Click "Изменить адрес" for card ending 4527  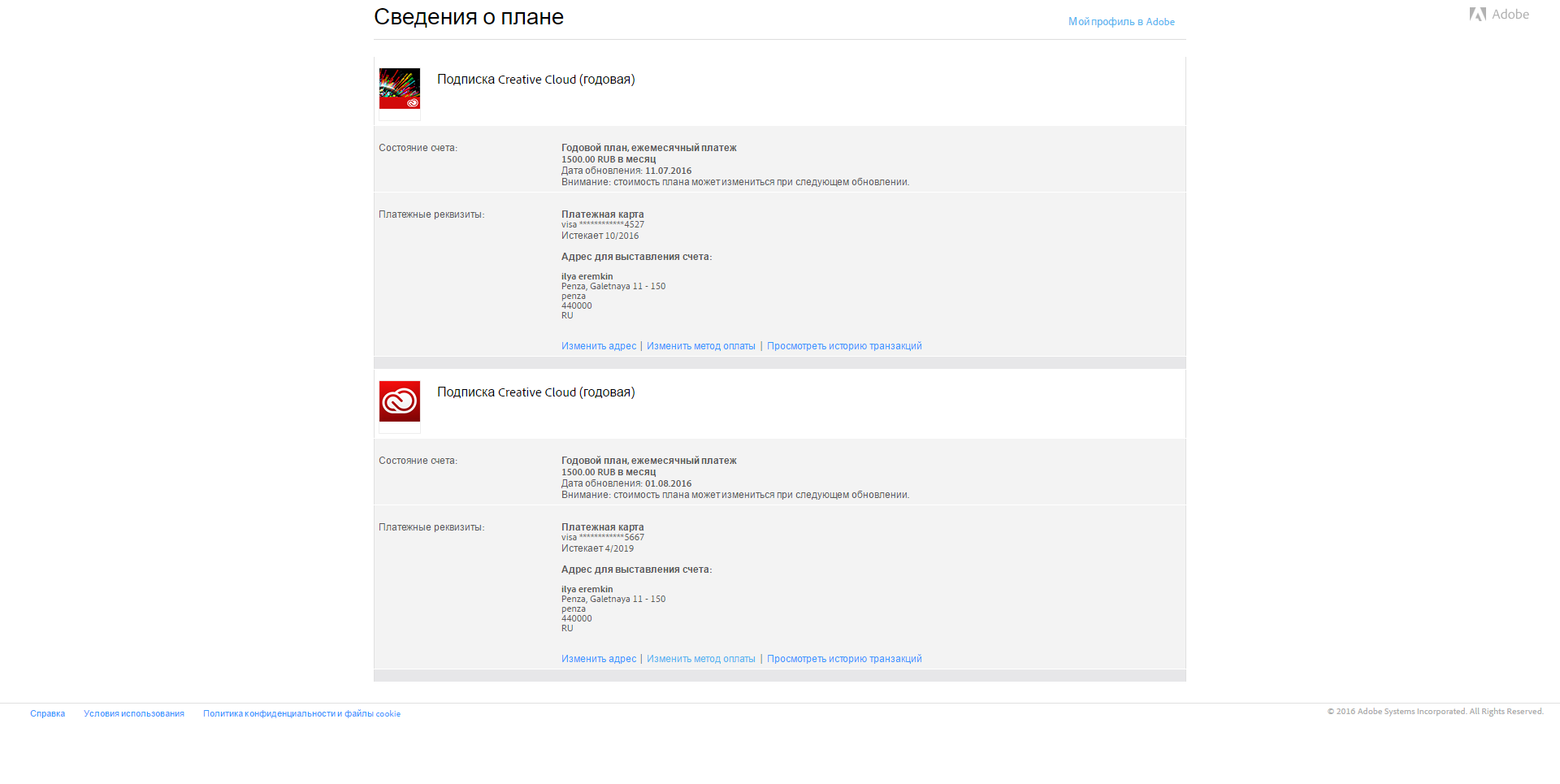pyautogui.click(x=599, y=346)
